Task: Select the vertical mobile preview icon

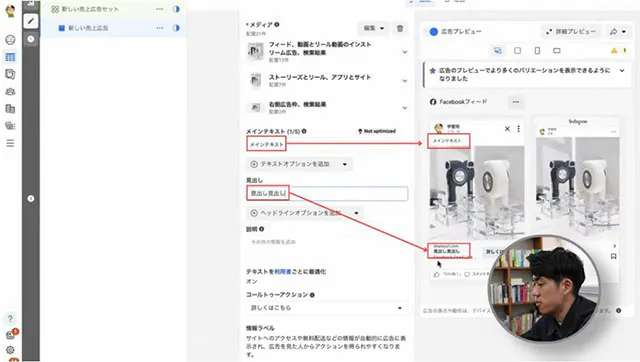Action: [x=537, y=51]
